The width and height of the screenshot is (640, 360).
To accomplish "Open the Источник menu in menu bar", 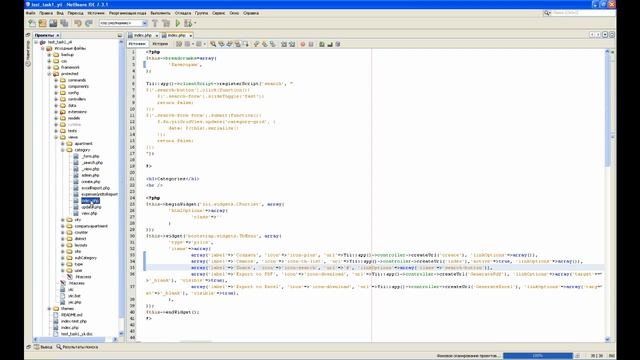I will (x=96, y=13).
